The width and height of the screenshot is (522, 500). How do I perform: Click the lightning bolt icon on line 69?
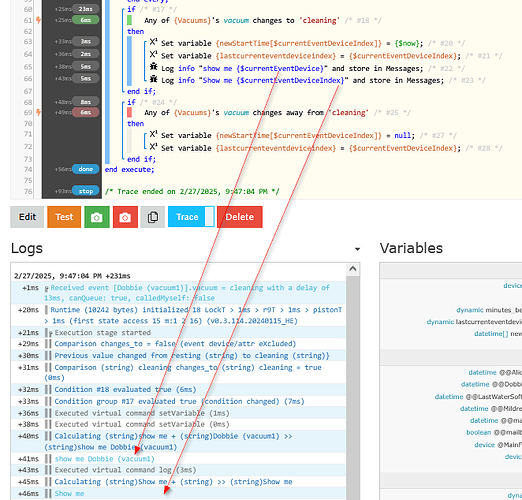coord(39,112)
